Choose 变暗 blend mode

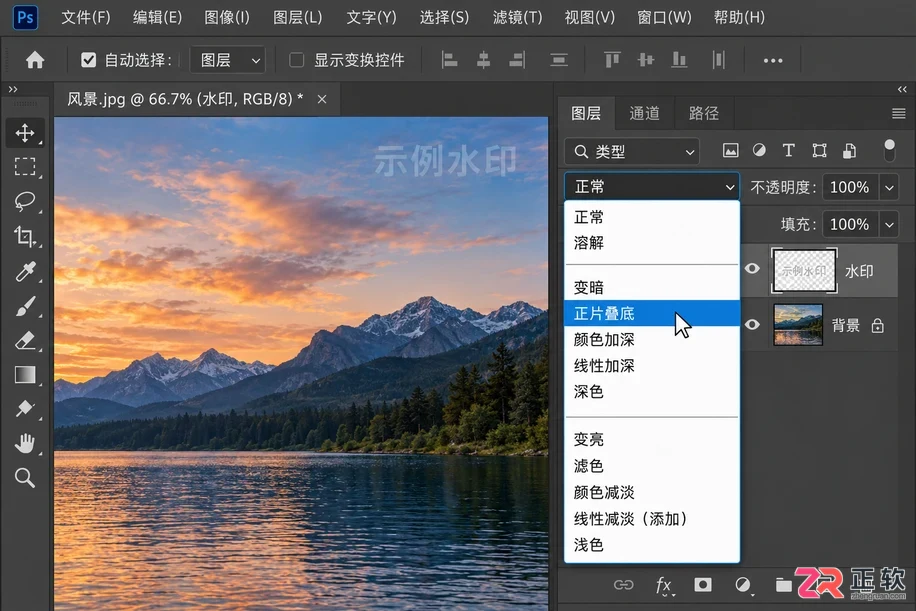click(x=652, y=287)
